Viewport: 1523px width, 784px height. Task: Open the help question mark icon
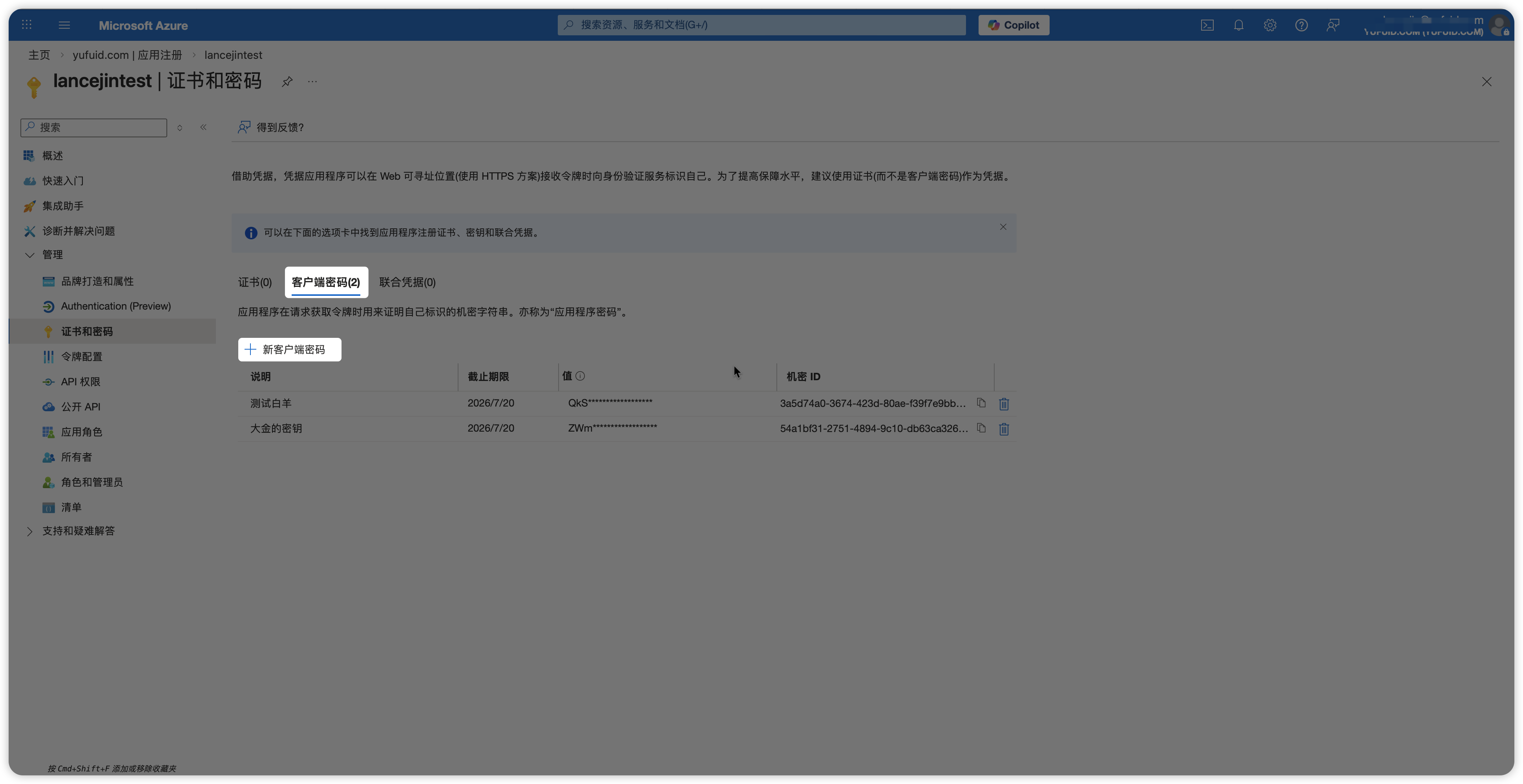1301,26
